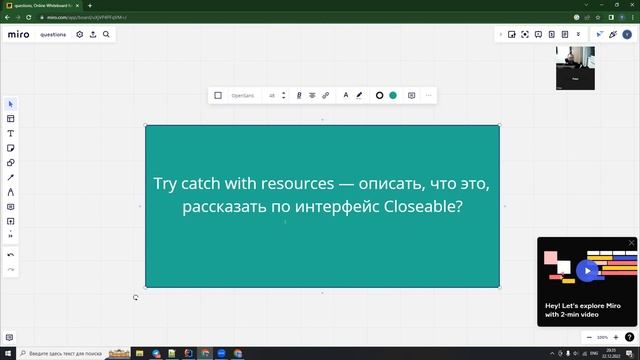Zoom out the board
This screenshot has width=640, height=360.
coord(589,338)
